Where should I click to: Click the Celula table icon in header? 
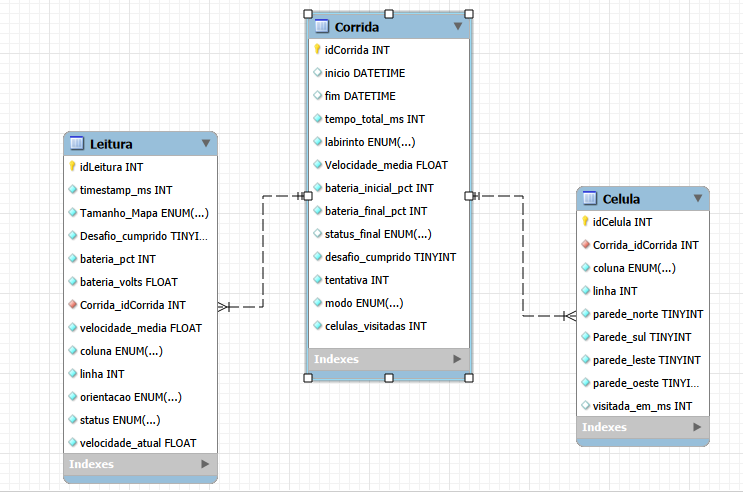590,198
